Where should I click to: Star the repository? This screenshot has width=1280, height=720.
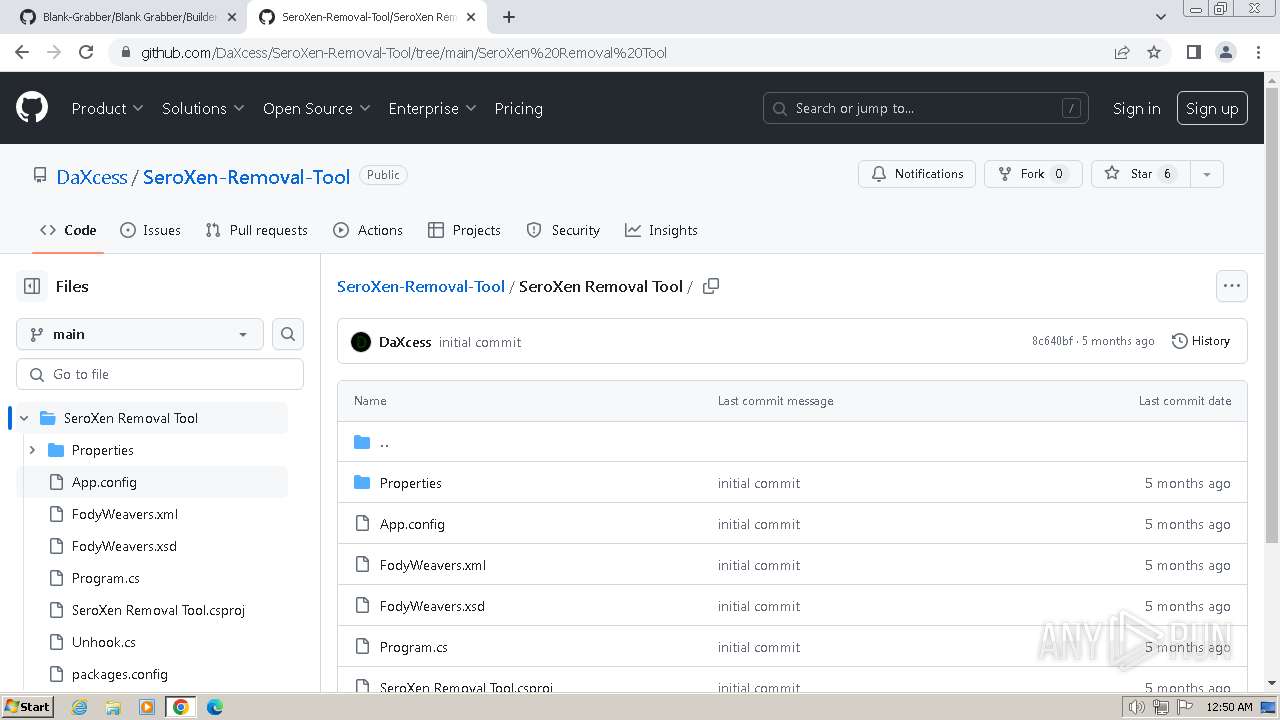pyautogui.click(x=1141, y=174)
